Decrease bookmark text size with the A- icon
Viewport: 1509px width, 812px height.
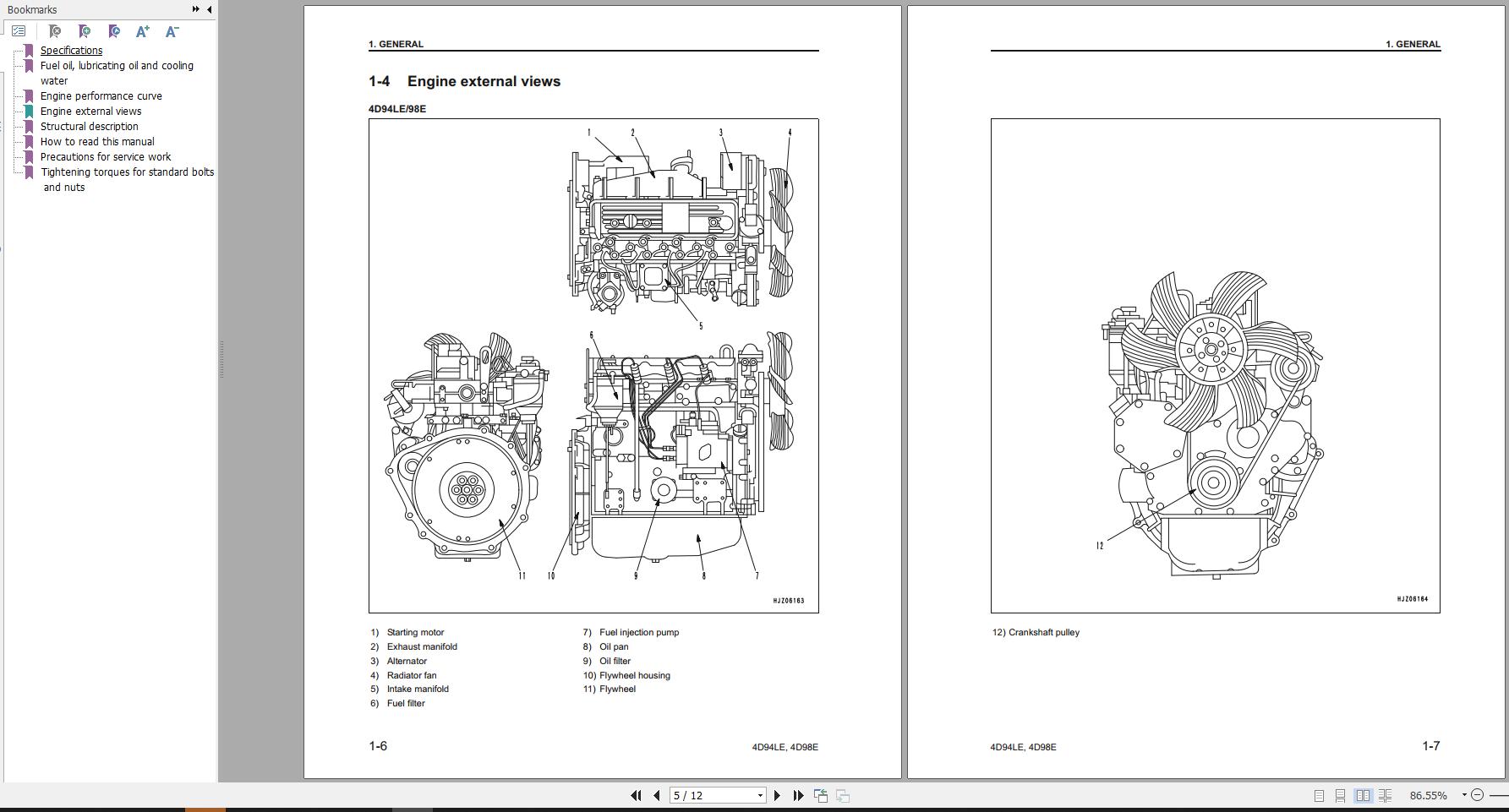172,31
